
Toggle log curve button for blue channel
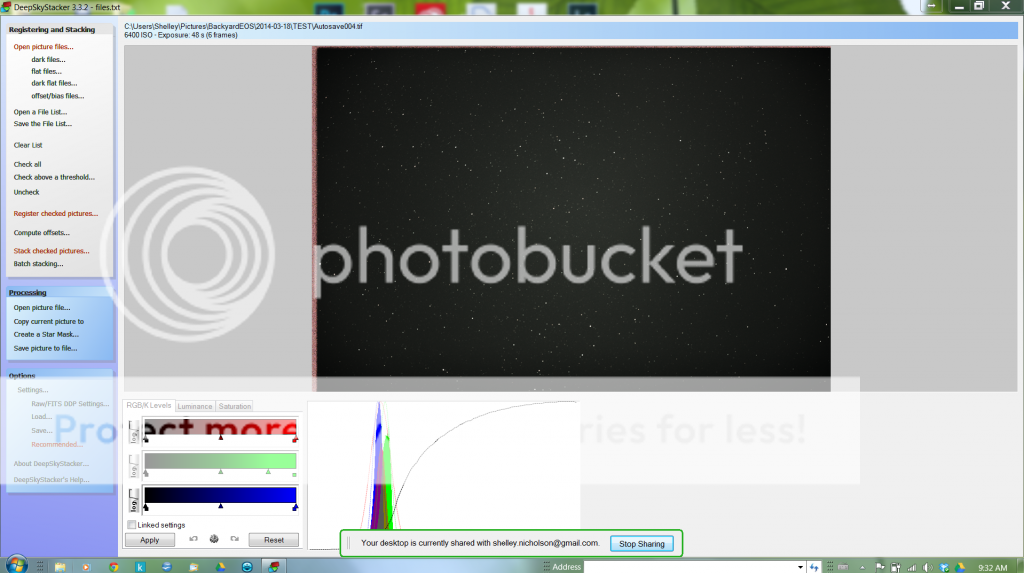(134, 500)
